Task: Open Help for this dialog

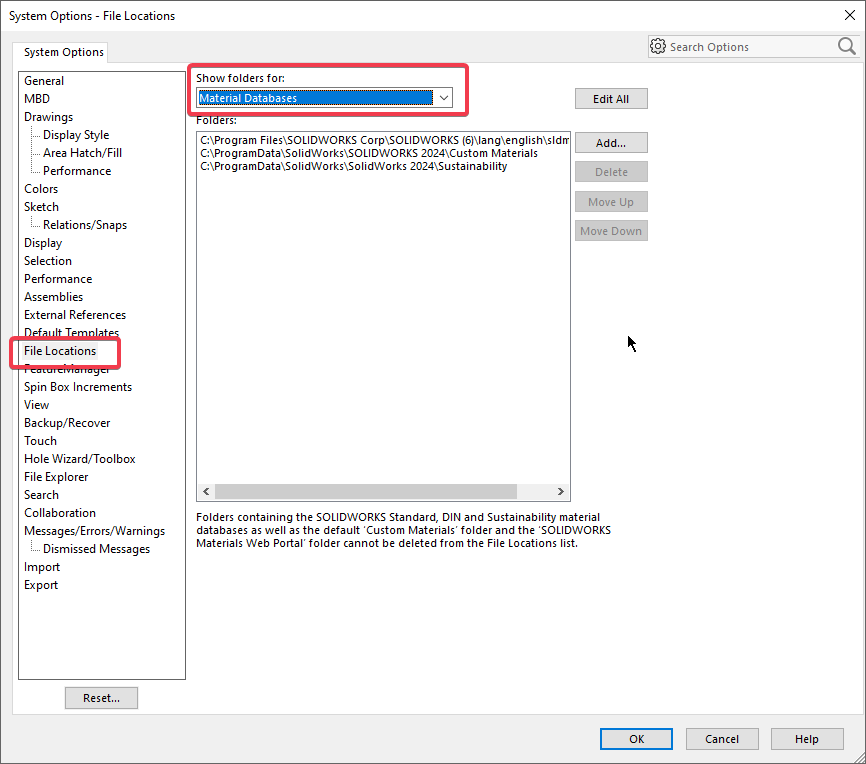Action: point(807,739)
